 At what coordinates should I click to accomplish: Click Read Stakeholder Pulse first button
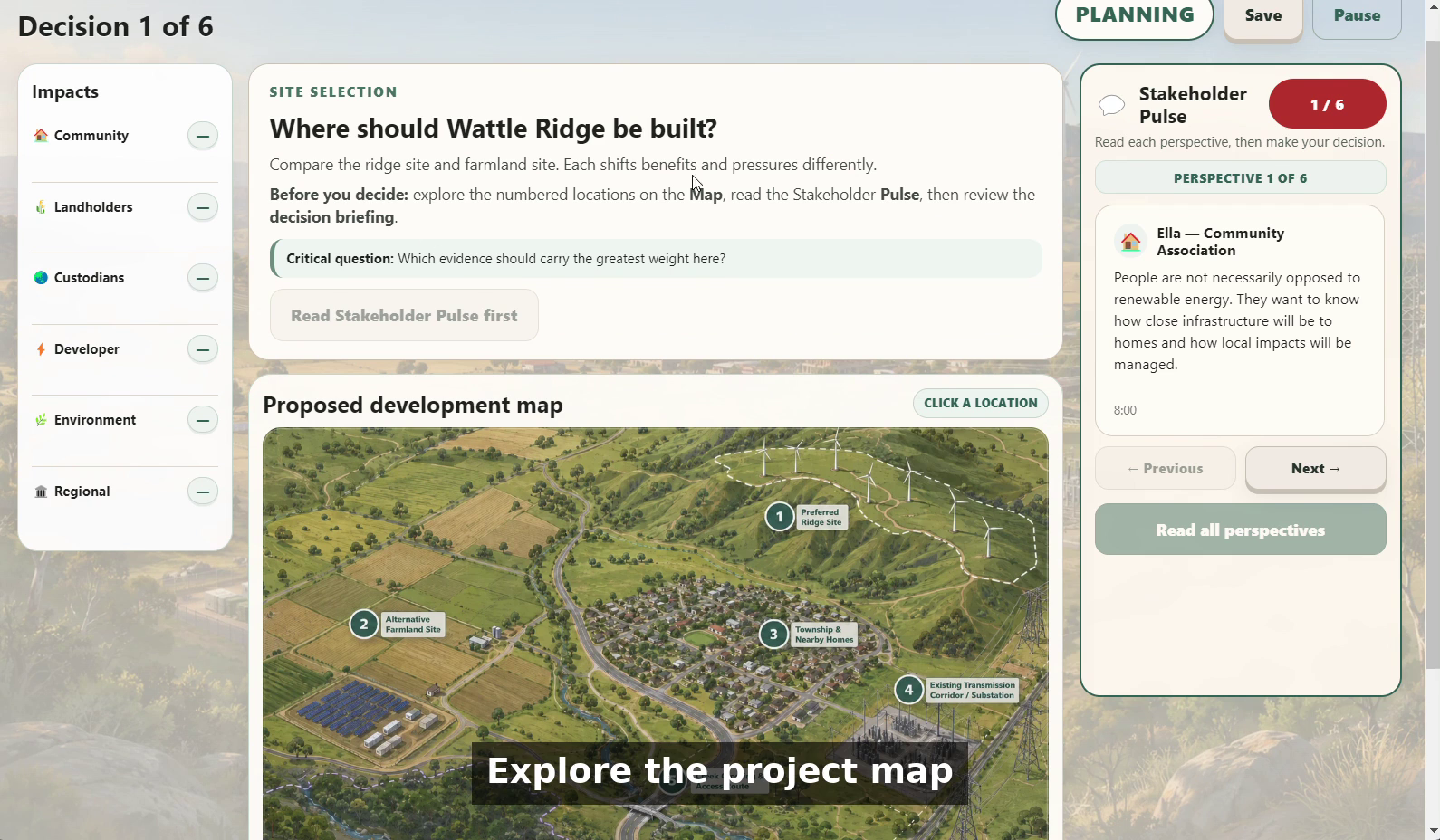pos(404,315)
